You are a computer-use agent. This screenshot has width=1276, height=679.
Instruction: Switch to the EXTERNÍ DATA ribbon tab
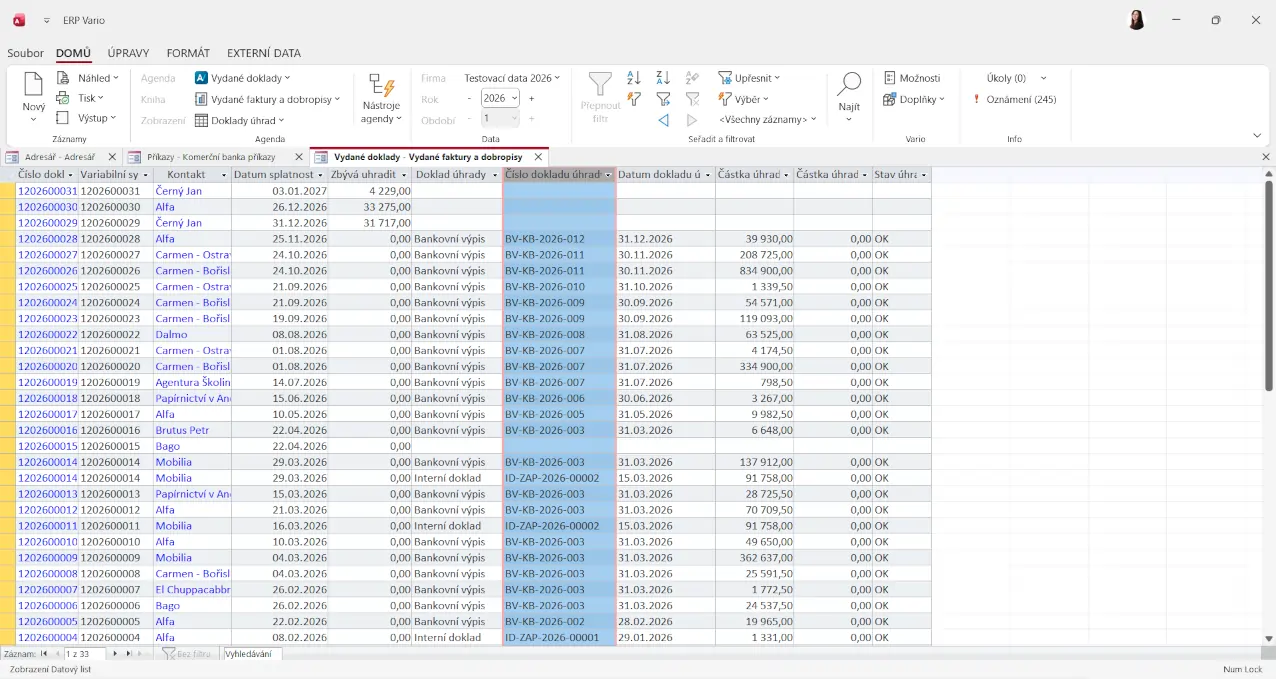[263, 53]
